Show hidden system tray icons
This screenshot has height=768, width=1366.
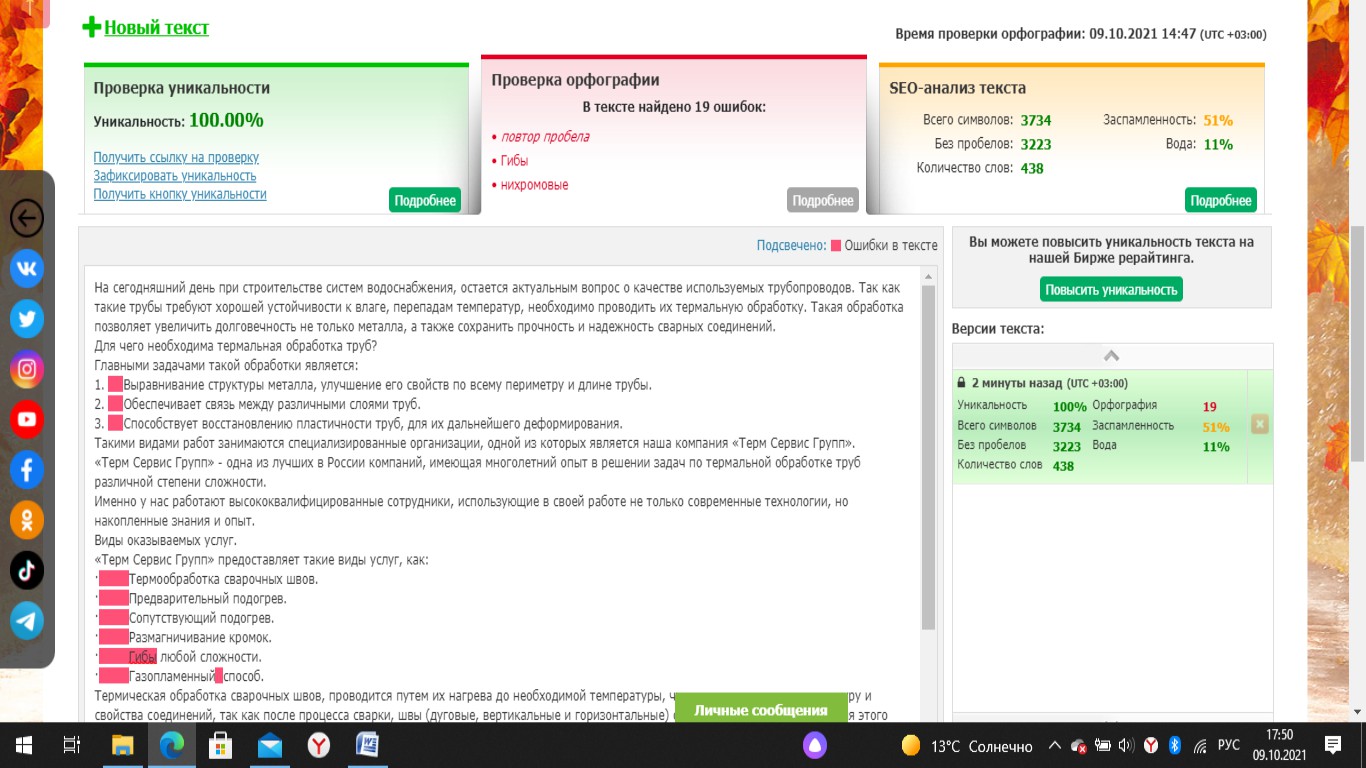(x=1054, y=745)
